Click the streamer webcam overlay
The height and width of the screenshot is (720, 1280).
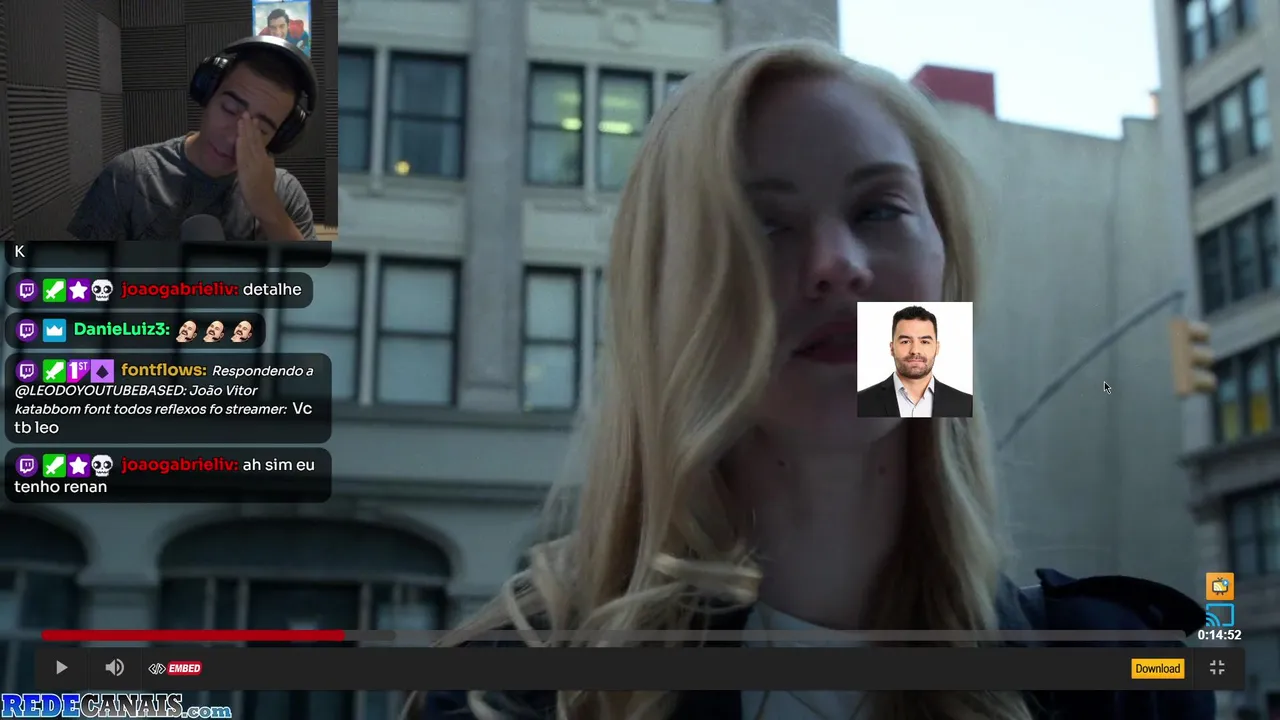click(169, 120)
